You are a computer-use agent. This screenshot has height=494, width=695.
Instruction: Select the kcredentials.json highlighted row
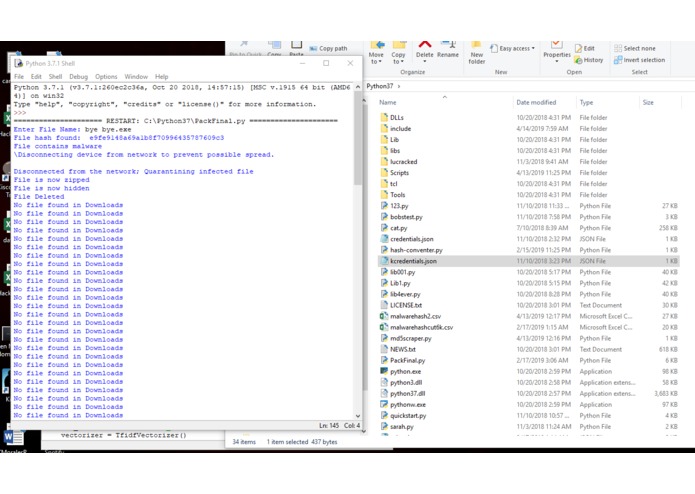pos(530,261)
